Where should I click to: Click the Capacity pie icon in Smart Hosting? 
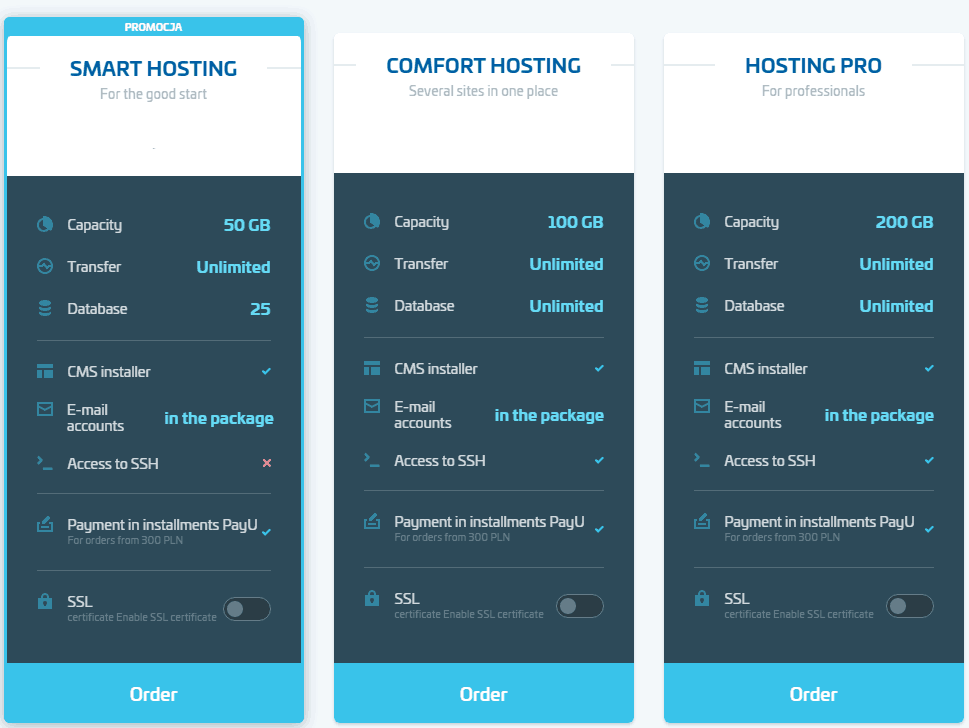(x=44, y=224)
